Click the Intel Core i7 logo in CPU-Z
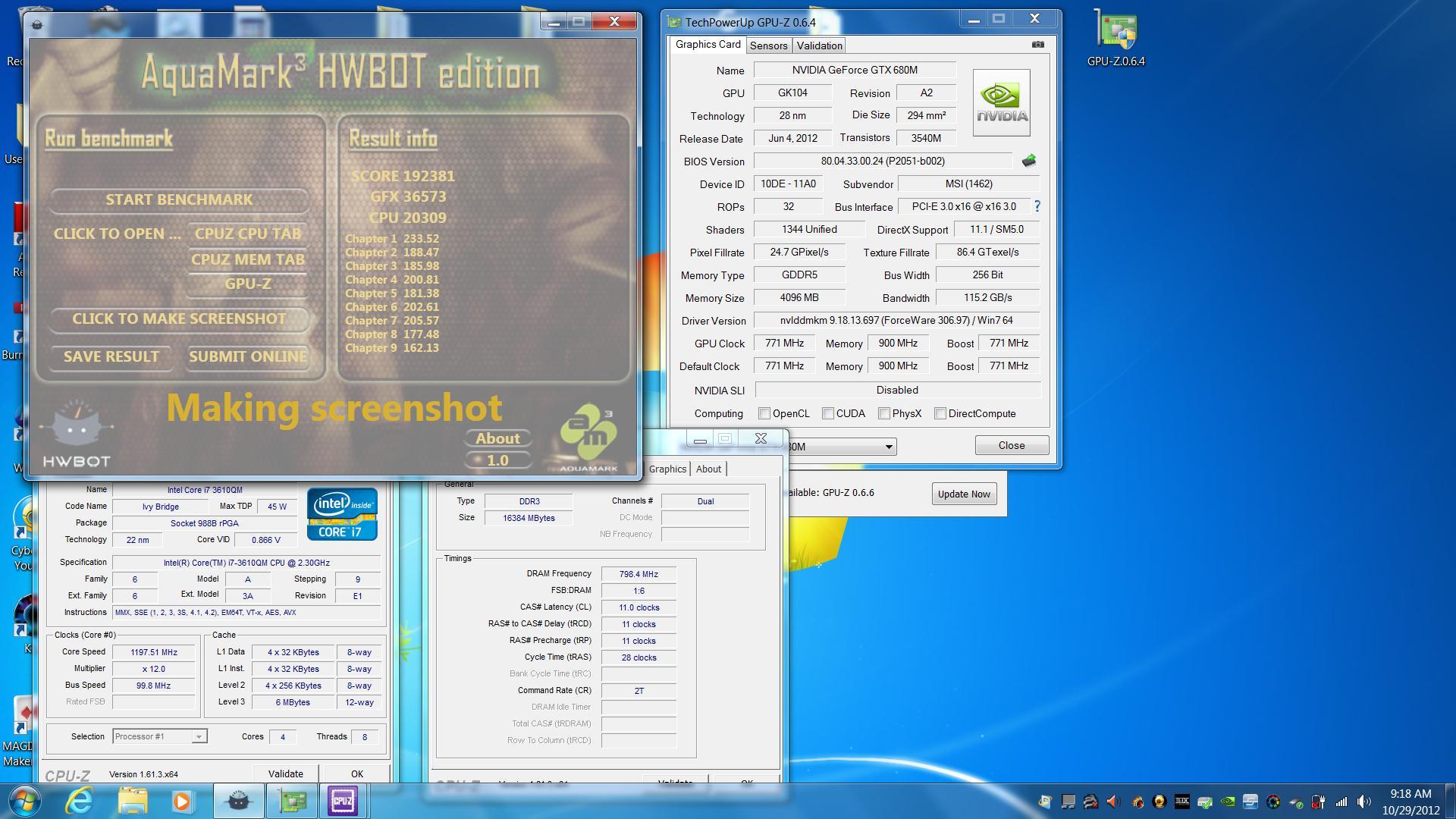Screen dimensions: 1456x819 [342, 513]
